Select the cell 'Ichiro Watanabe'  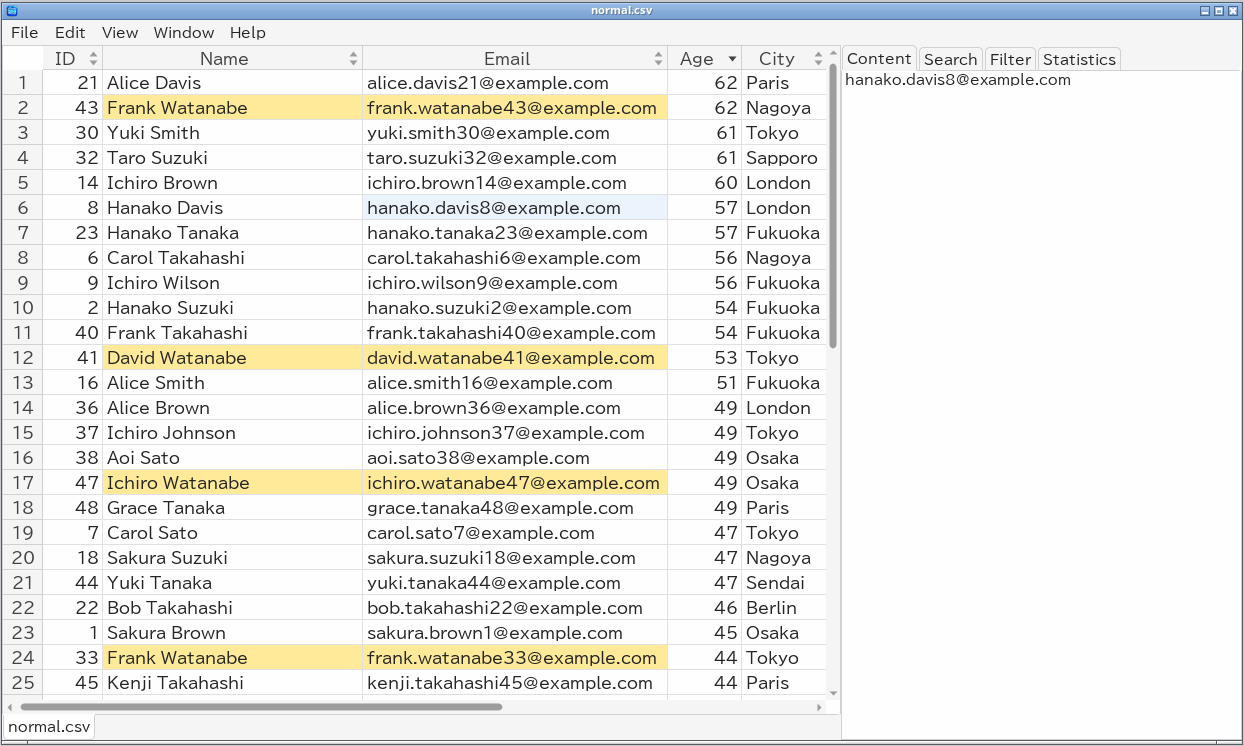coord(232,483)
